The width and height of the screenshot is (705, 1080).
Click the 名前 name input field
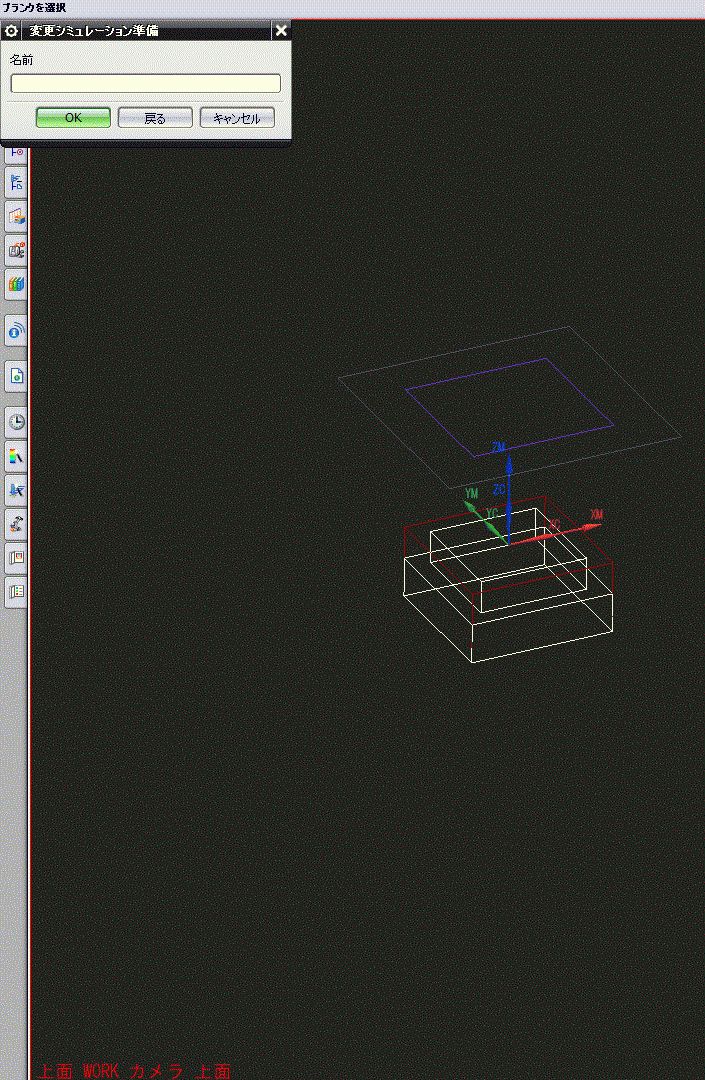click(x=145, y=83)
